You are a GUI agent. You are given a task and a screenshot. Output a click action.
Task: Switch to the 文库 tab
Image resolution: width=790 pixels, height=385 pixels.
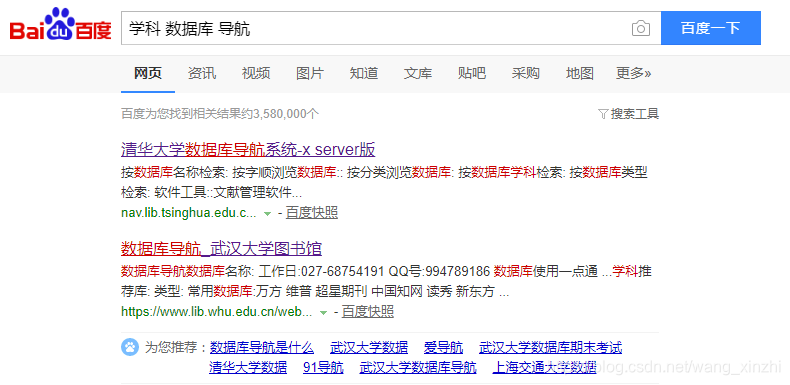click(x=418, y=74)
